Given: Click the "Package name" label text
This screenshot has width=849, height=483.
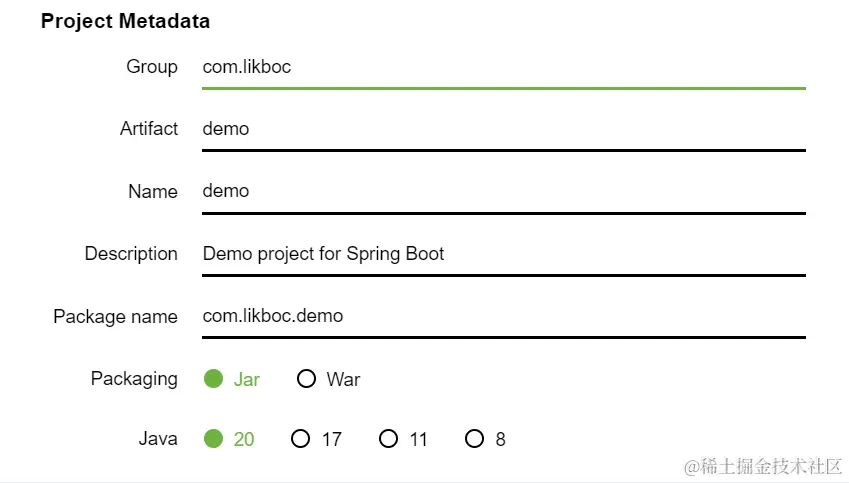Looking at the screenshot, I should [115, 317].
